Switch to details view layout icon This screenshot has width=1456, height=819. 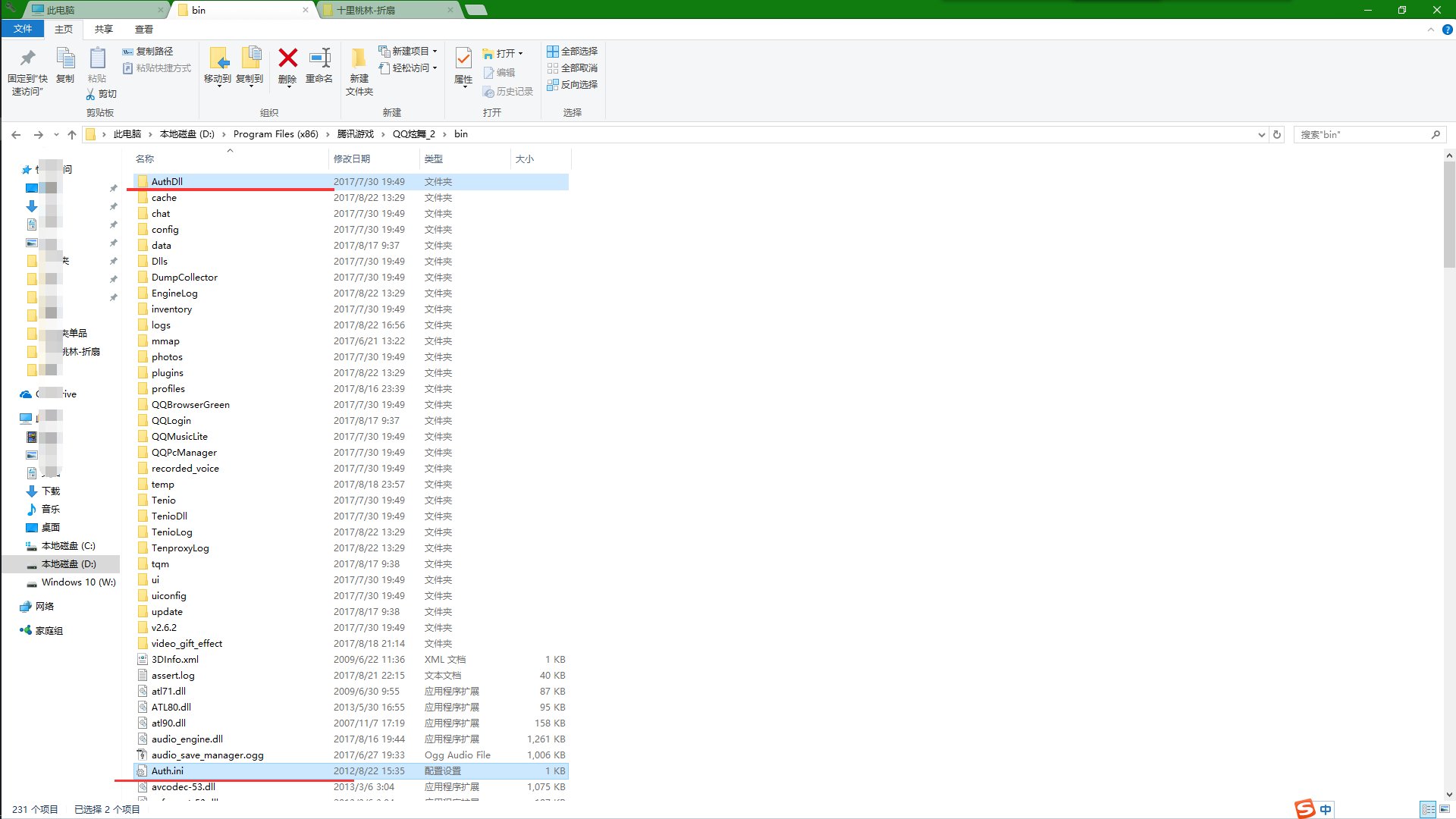pos(1428,809)
